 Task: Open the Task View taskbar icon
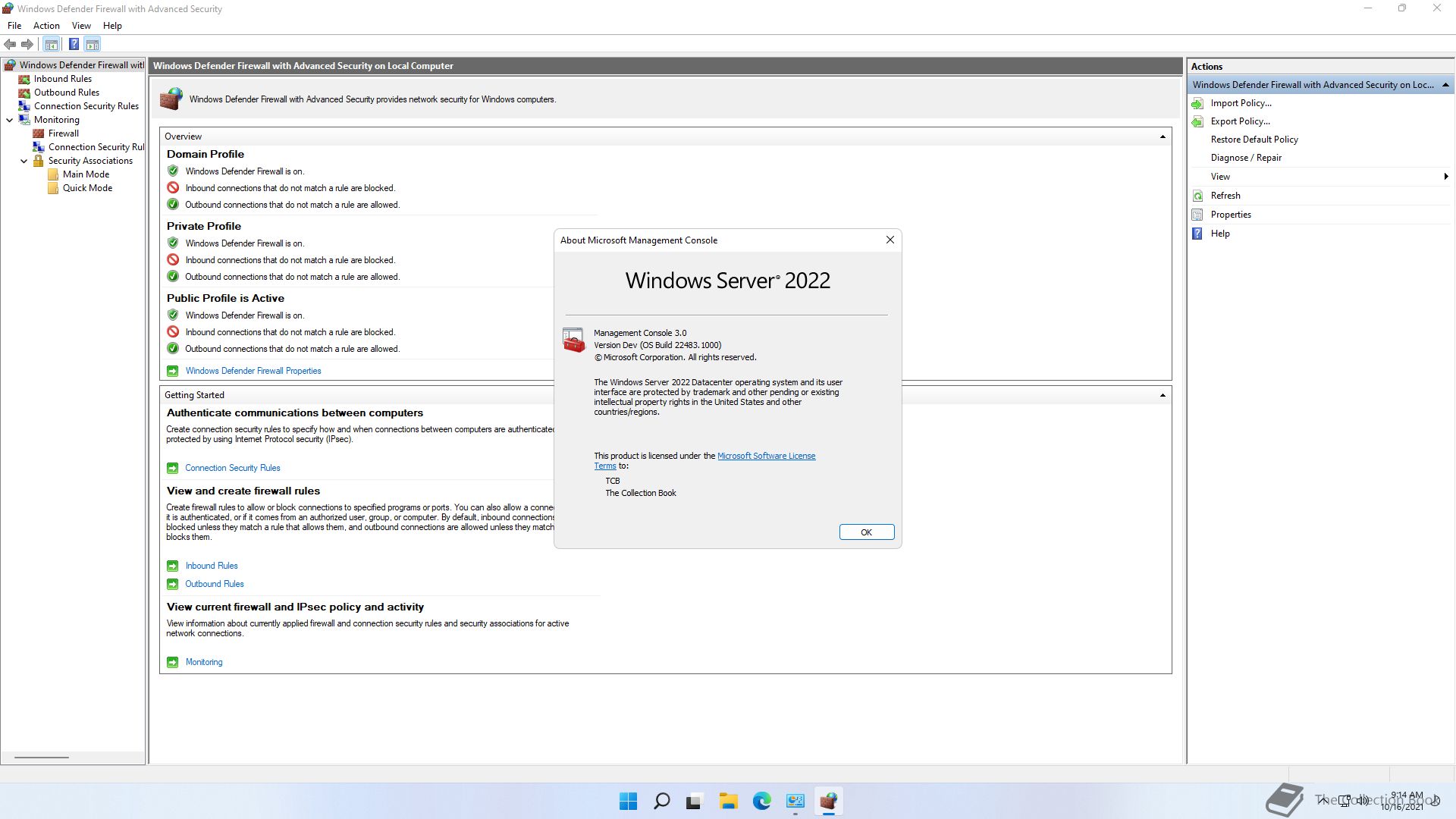coord(695,802)
